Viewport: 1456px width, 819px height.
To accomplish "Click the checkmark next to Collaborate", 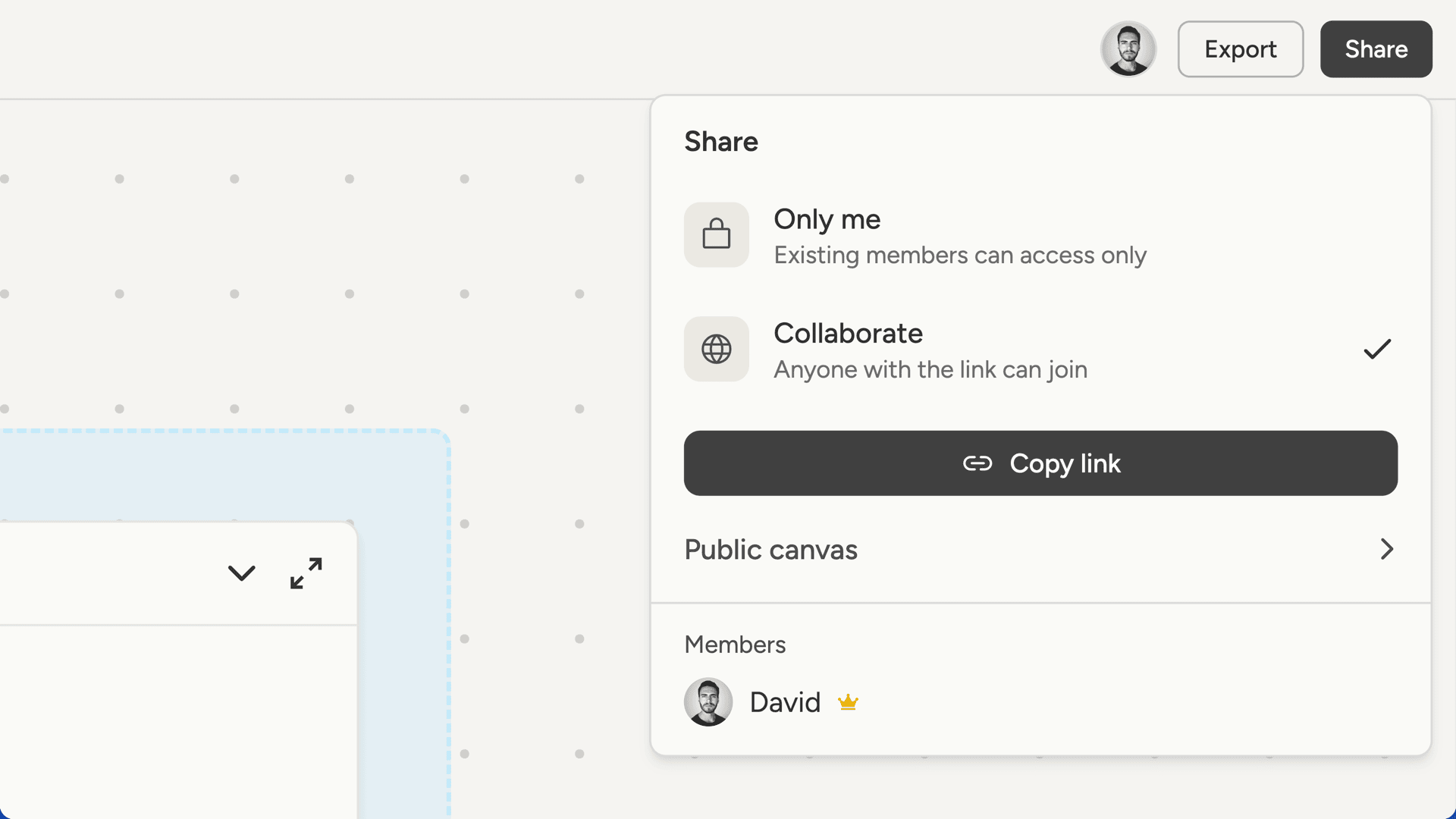I will coord(1376,349).
